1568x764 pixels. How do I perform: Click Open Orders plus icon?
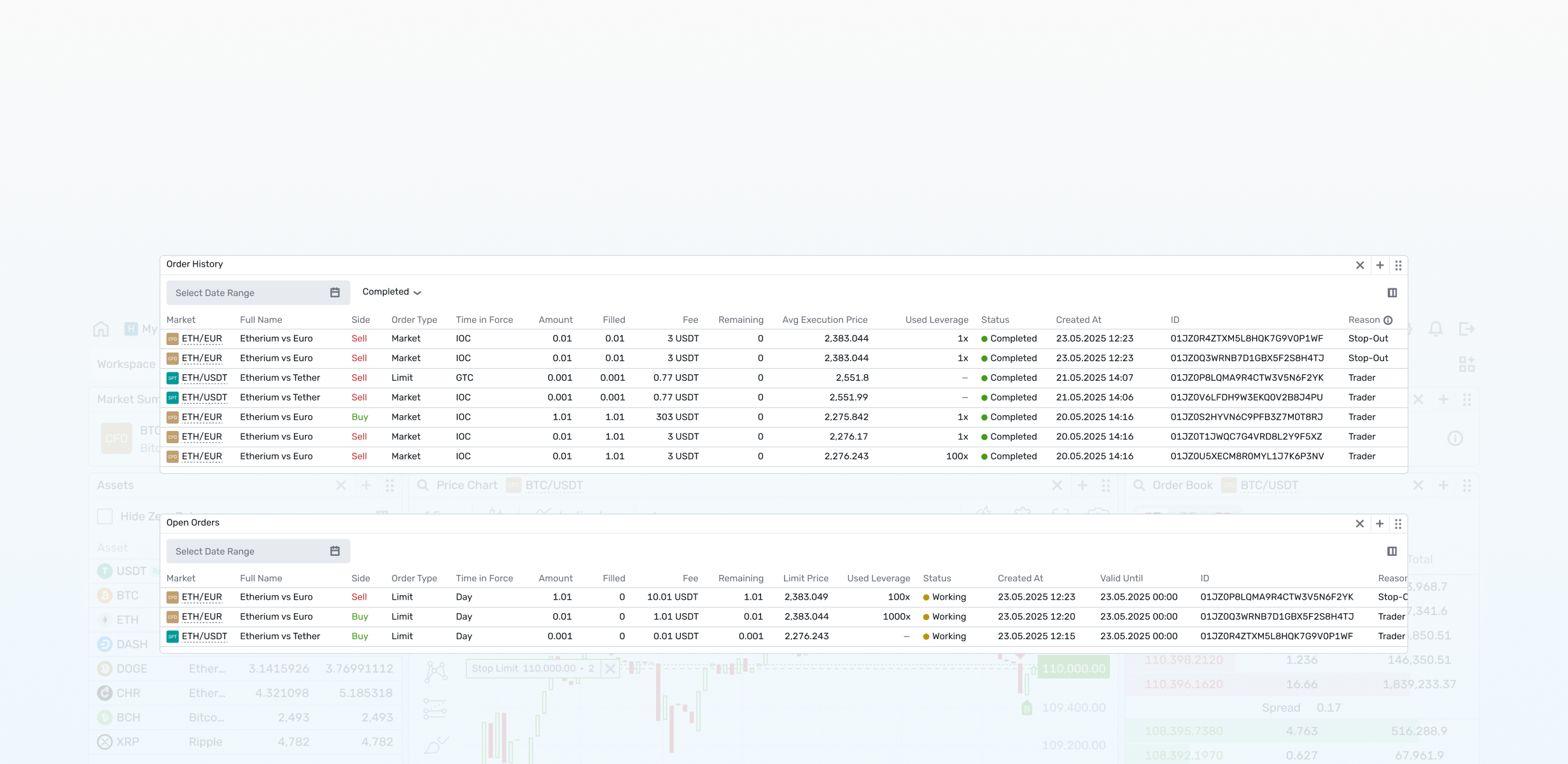coord(1380,523)
